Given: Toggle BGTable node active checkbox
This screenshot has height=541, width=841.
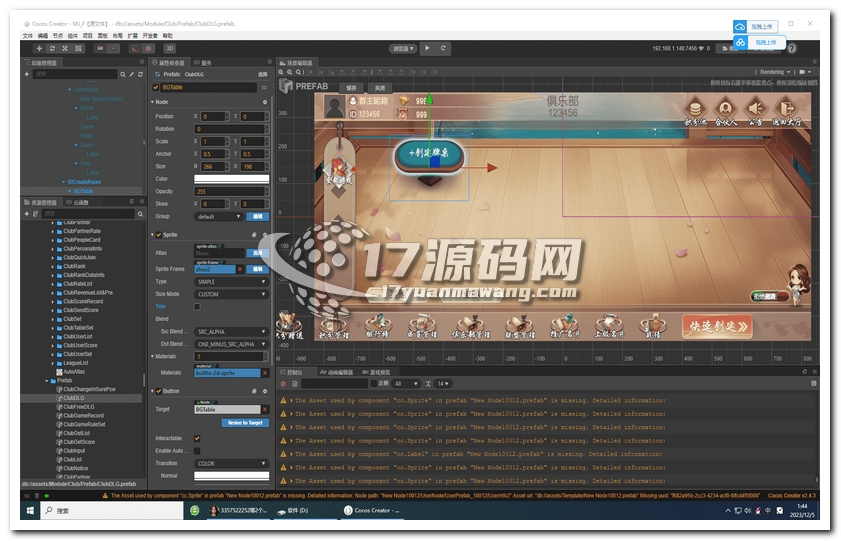Looking at the screenshot, I should point(156,87).
